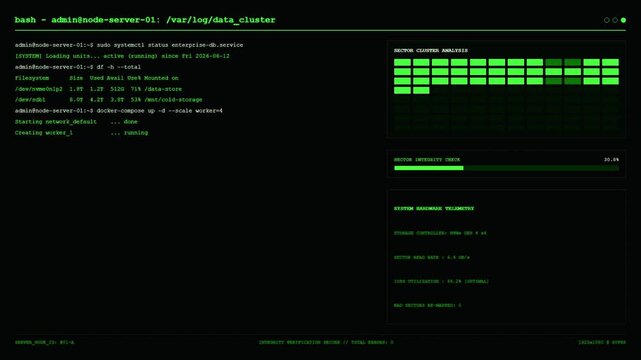Click the terminal title 'bash - admin@node-server-01'
The height and width of the screenshot is (360, 641).
(87, 20)
